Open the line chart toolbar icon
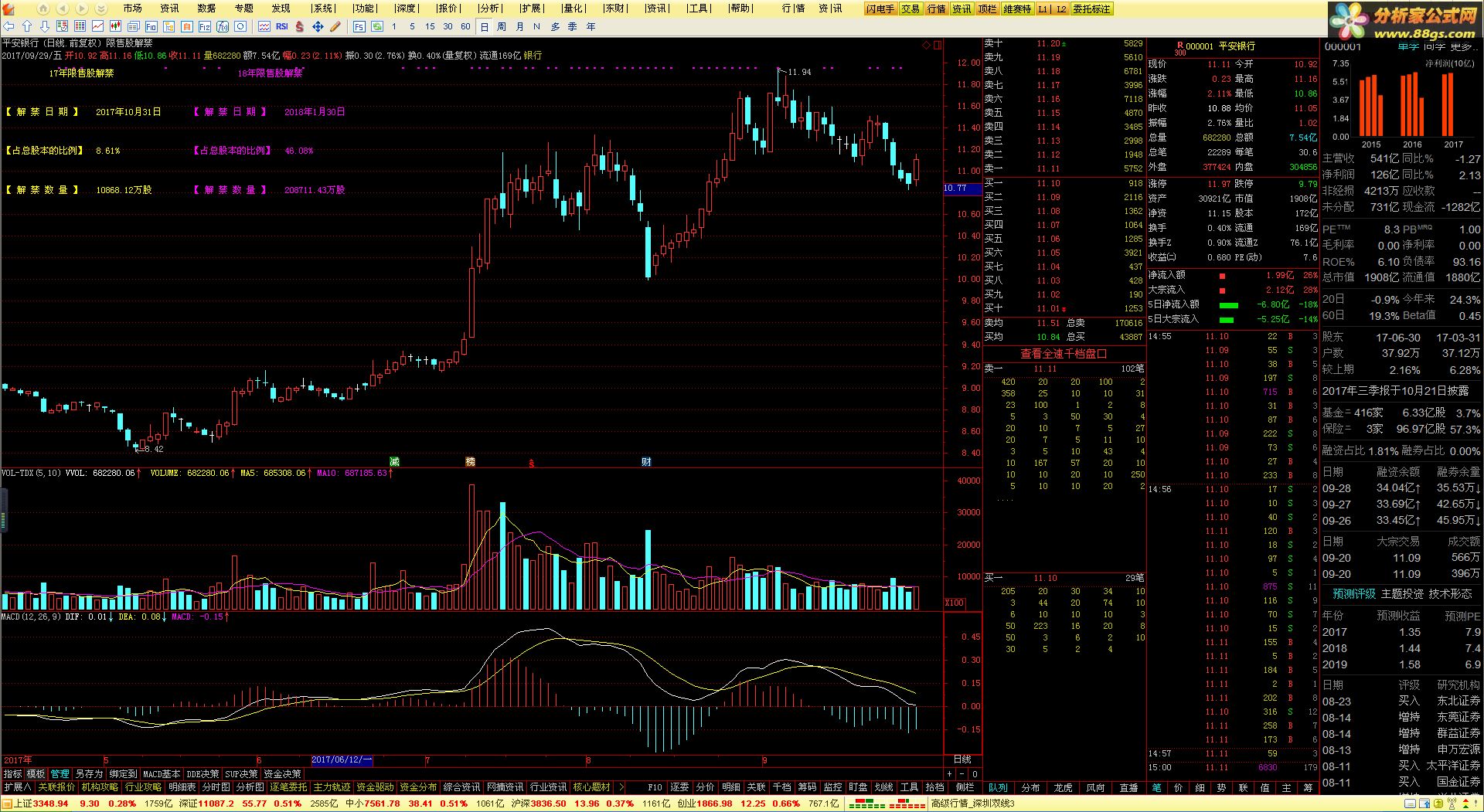This screenshot has width=1484, height=812. pos(97,26)
